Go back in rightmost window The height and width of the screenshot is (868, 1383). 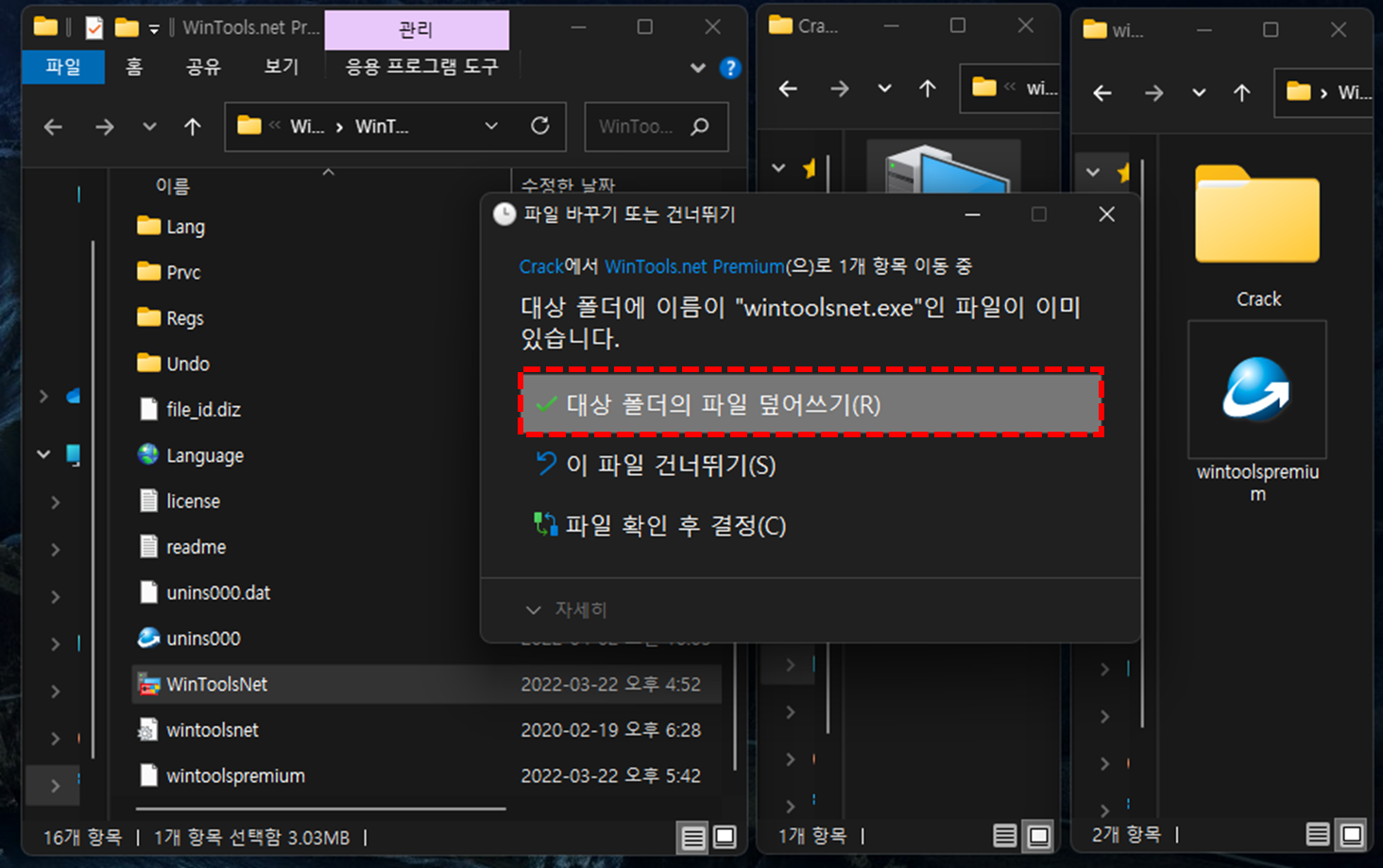[1101, 93]
